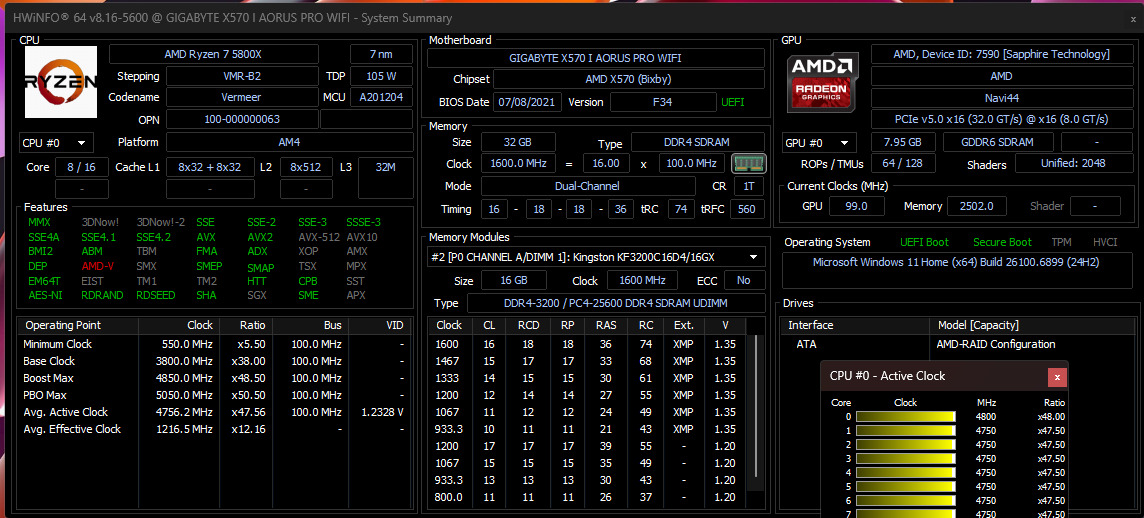This screenshot has width=1144, height=518.
Task: Click the tRFC 560 value
Action: point(746,209)
